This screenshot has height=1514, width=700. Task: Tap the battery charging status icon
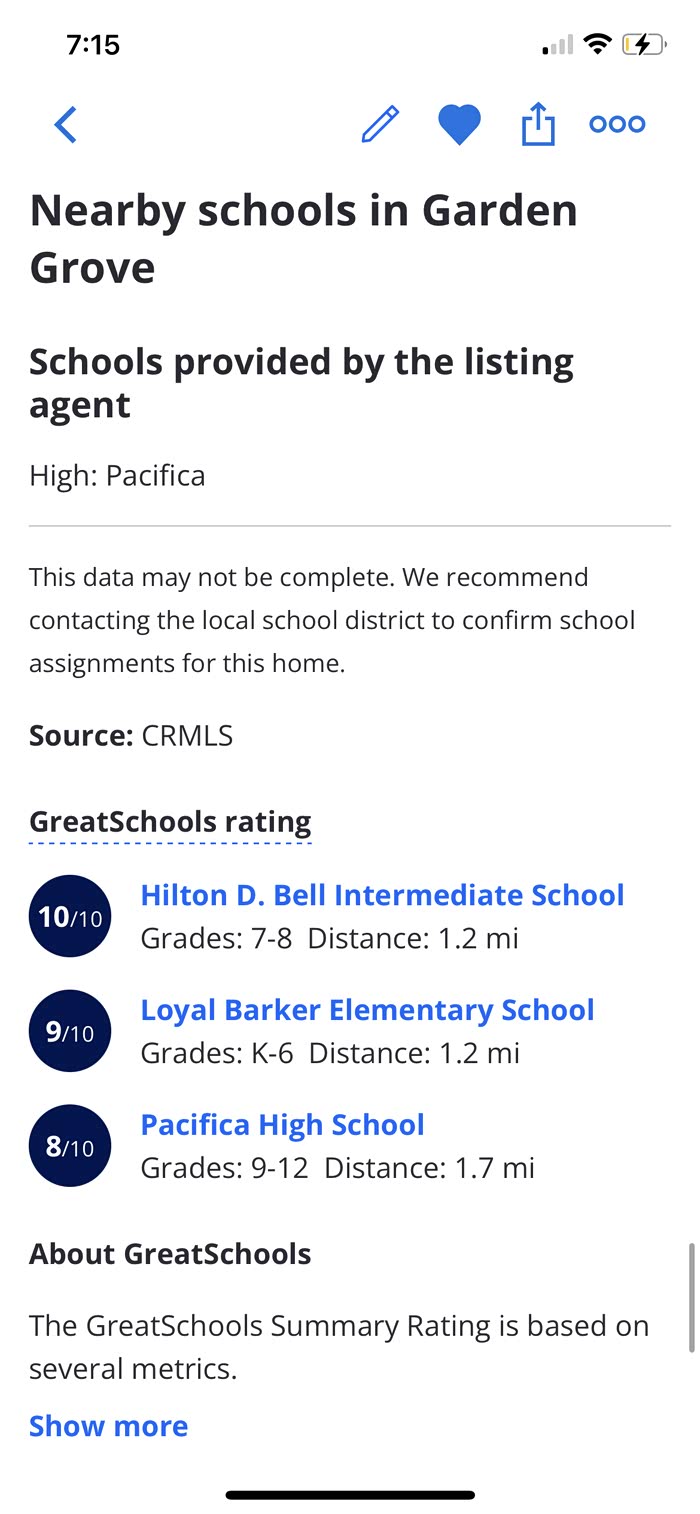(643, 45)
